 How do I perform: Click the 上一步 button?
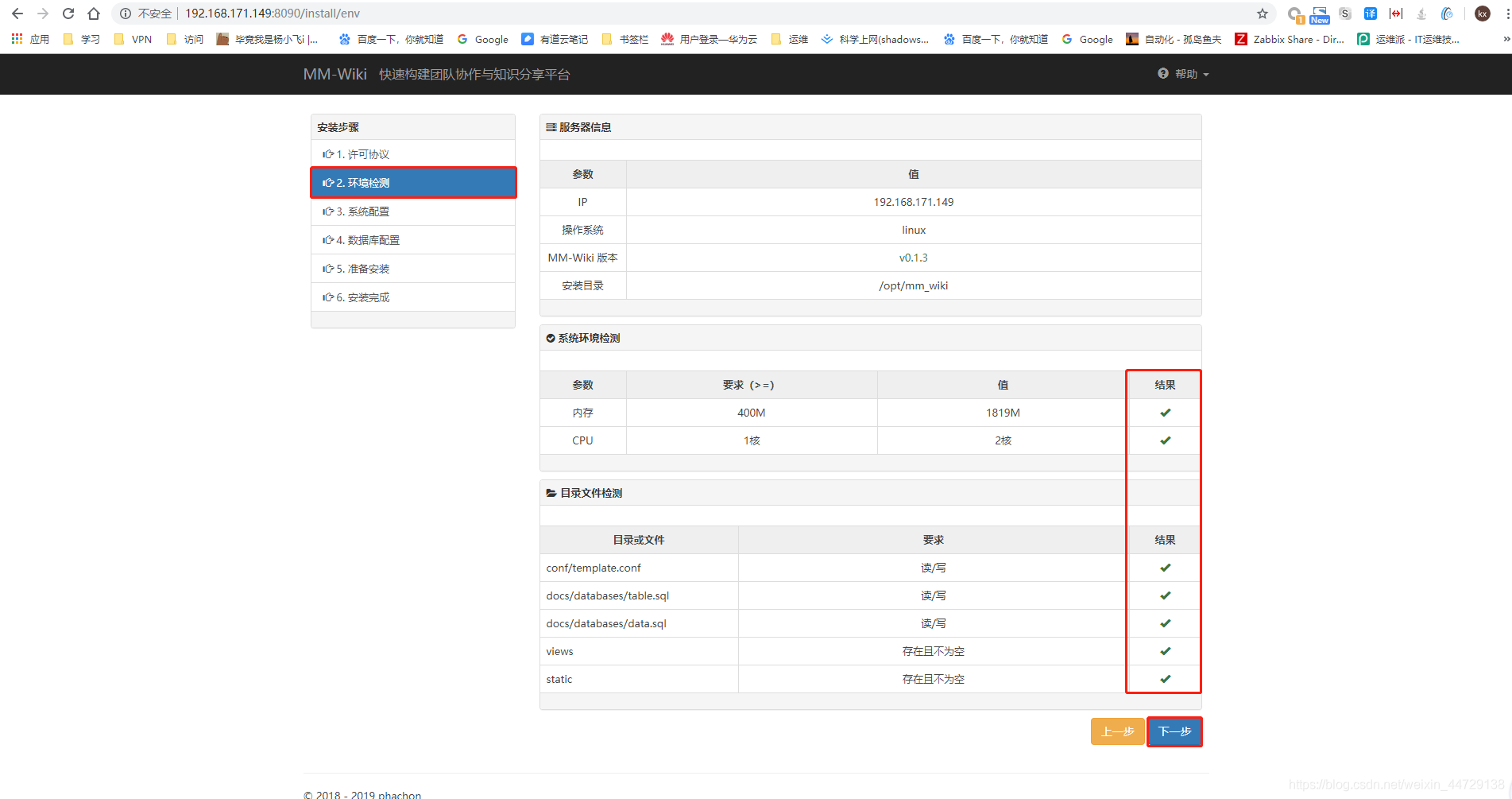pos(1117,731)
